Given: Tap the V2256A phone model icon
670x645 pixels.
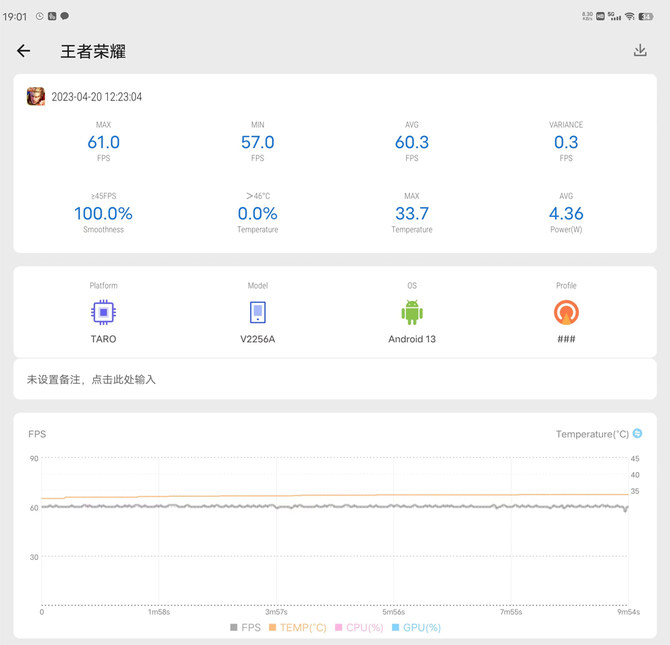Looking at the screenshot, I should tap(258, 312).
